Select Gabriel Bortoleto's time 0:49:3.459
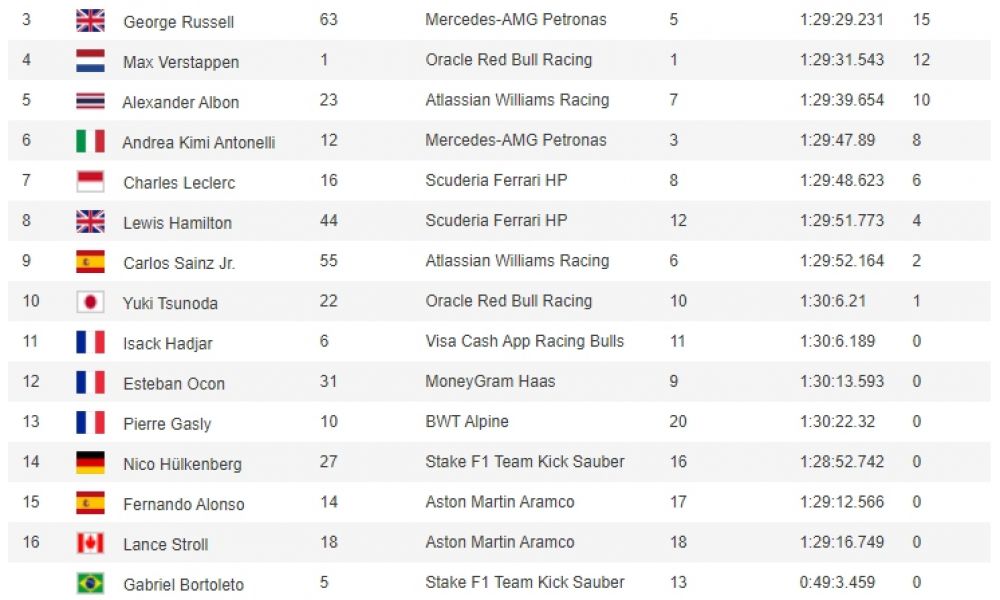 click(837, 582)
